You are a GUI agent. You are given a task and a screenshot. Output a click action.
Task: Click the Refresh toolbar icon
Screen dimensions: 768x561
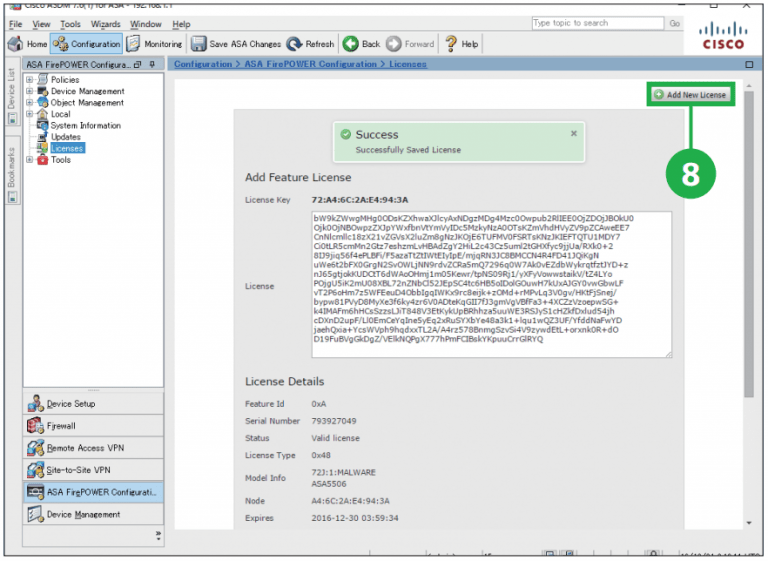coord(294,44)
